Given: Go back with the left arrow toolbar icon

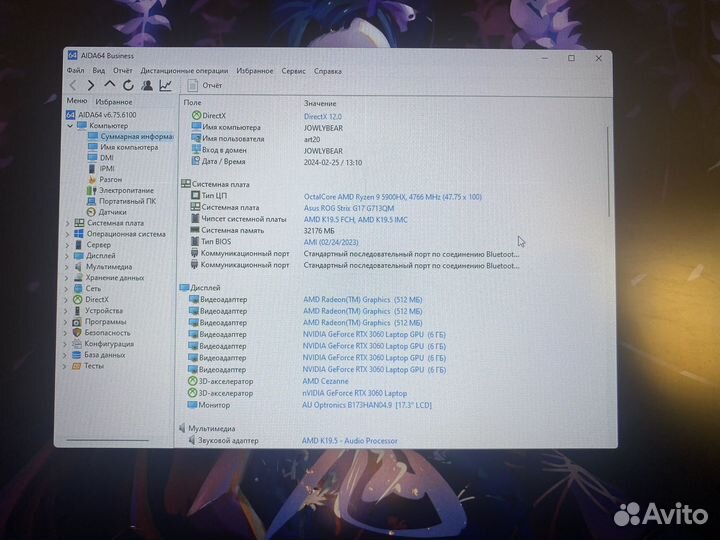Looking at the screenshot, I should click(x=73, y=85).
